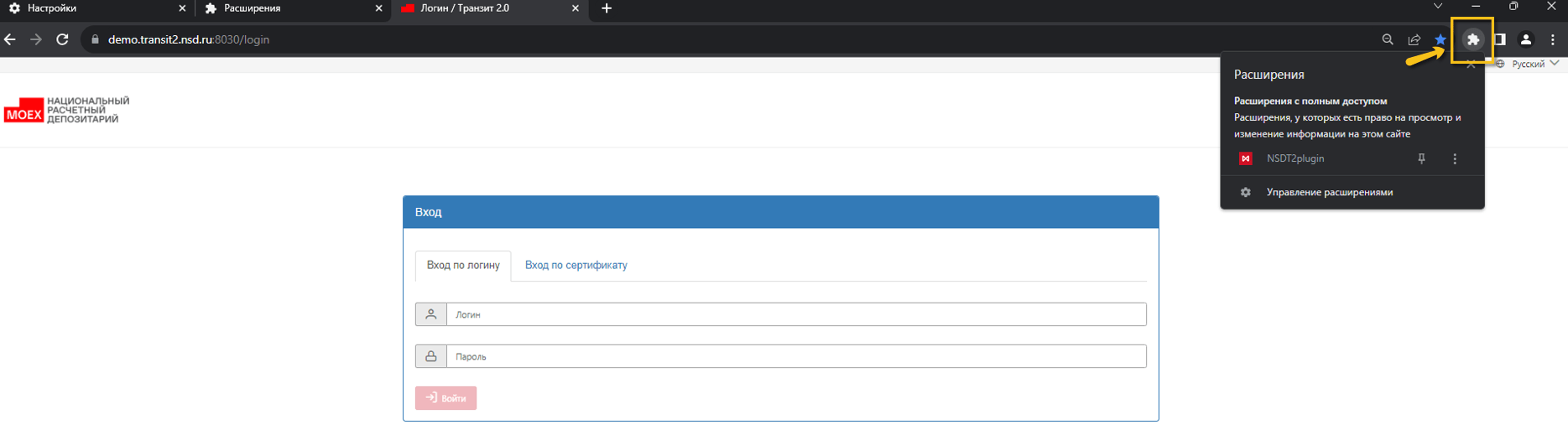Click the user icon beside Логин
The width and height of the screenshot is (1568, 435).
(431, 314)
